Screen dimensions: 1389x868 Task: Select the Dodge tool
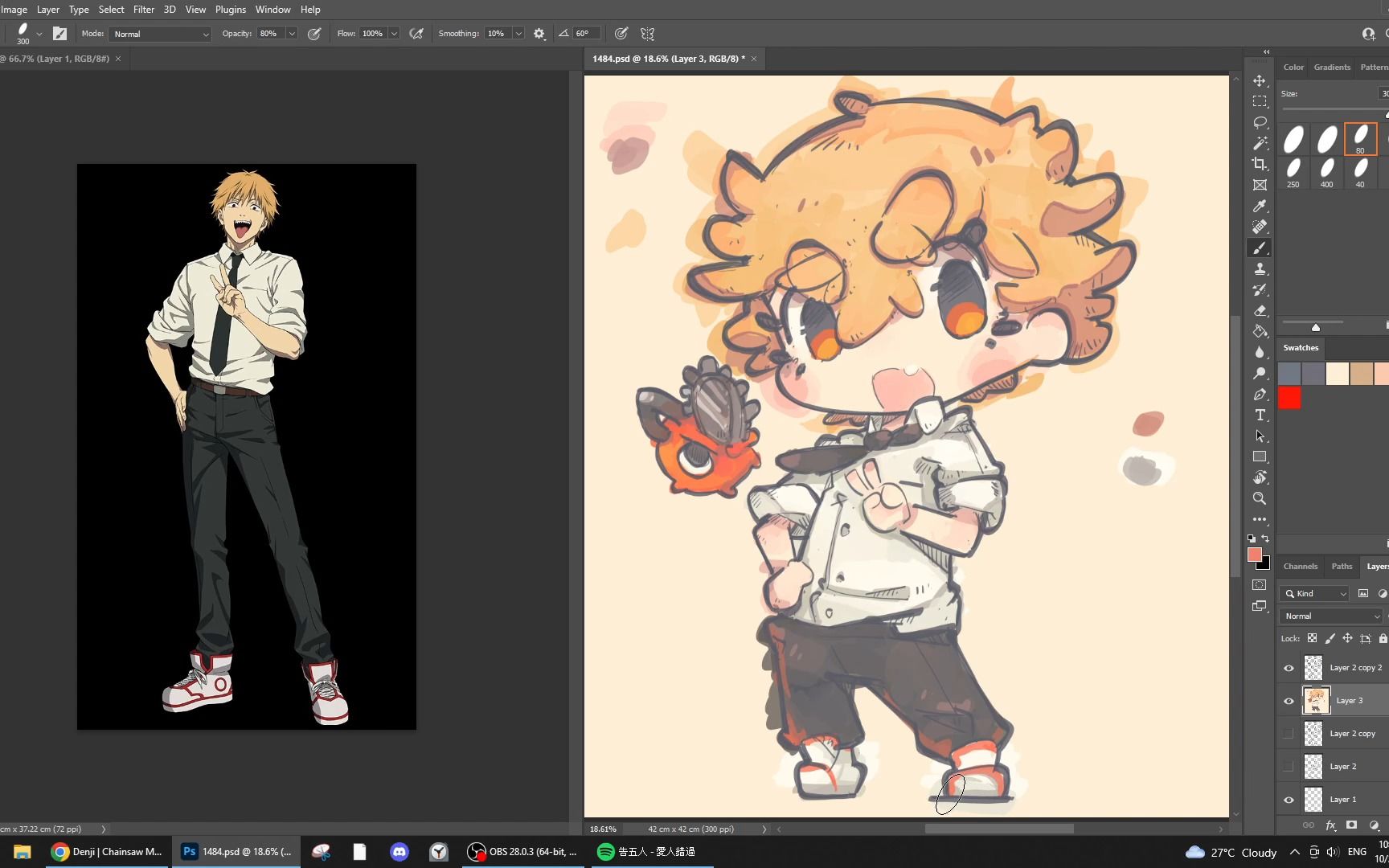coord(1260,373)
